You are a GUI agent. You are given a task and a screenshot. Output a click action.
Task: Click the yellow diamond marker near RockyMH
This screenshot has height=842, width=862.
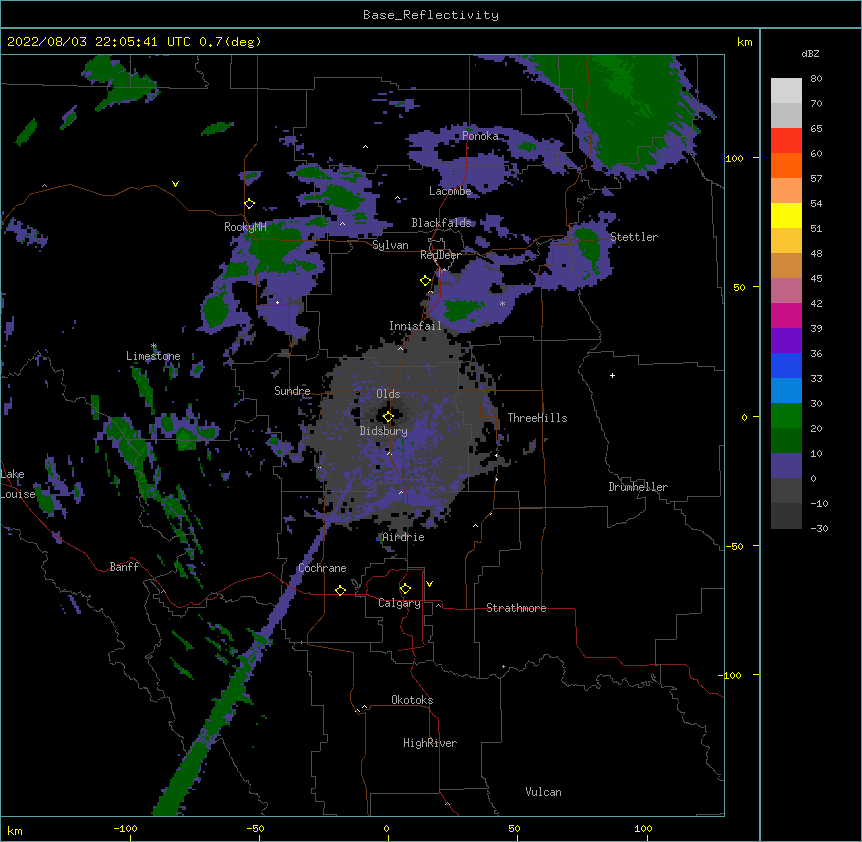[250, 204]
